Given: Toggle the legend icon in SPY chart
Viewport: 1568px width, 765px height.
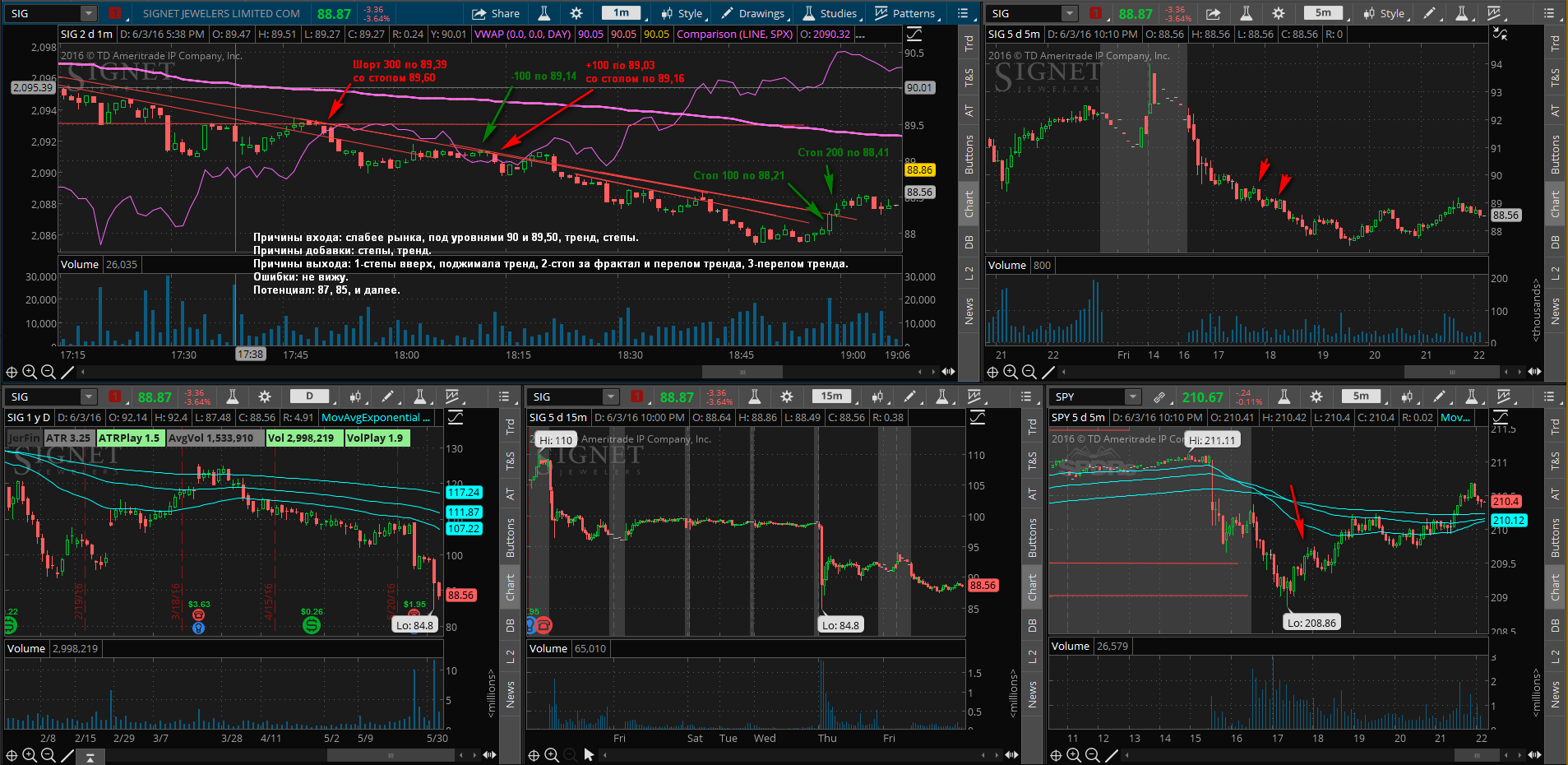Looking at the screenshot, I should [x=1500, y=417].
